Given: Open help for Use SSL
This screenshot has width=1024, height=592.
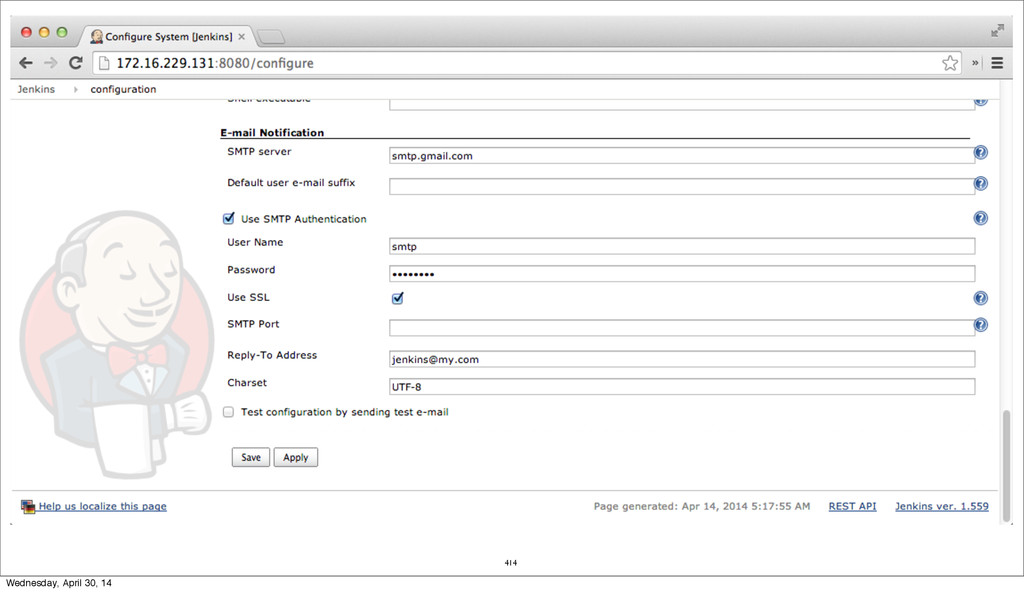Looking at the screenshot, I should tap(980, 298).
